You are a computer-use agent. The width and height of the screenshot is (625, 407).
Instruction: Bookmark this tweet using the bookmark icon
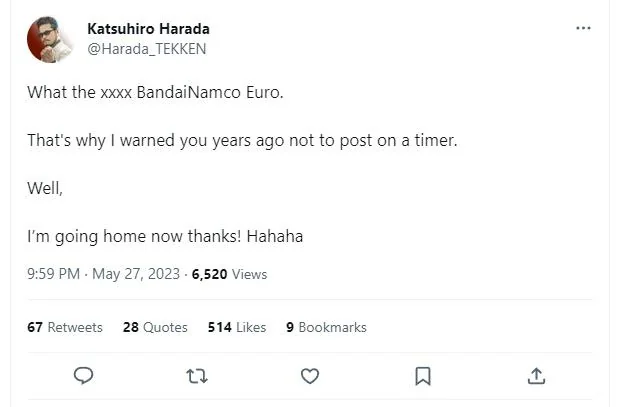(x=423, y=375)
